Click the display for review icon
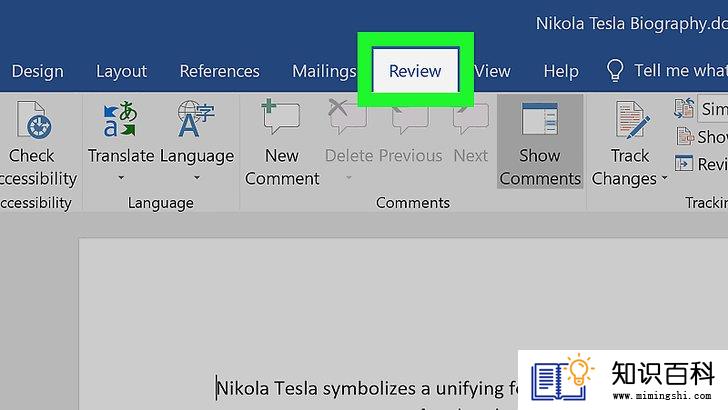This screenshot has width=728, height=410. 684,108
